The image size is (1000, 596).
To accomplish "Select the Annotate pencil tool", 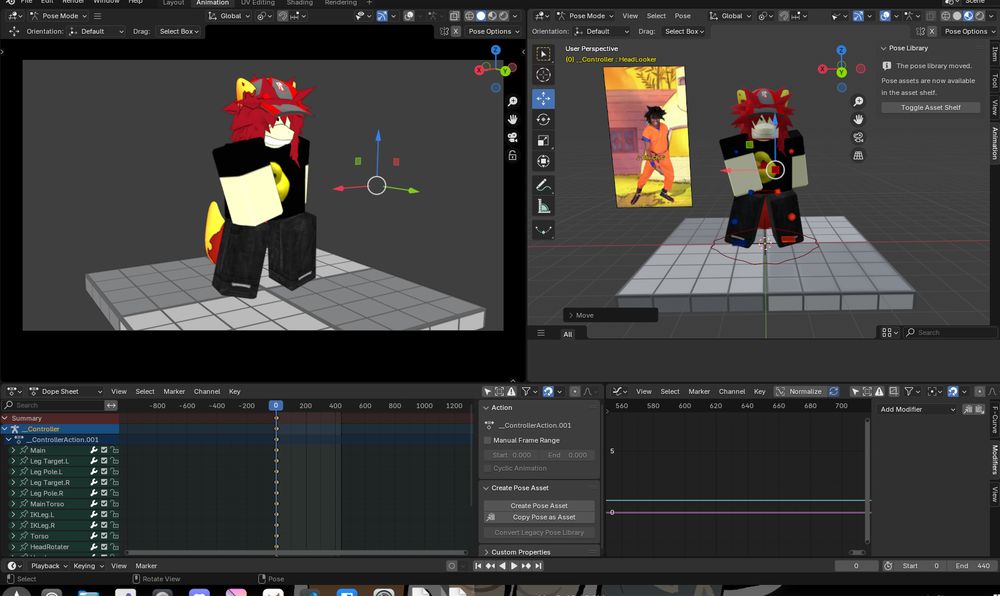I will pyautogui.click(x=543, y=185).
